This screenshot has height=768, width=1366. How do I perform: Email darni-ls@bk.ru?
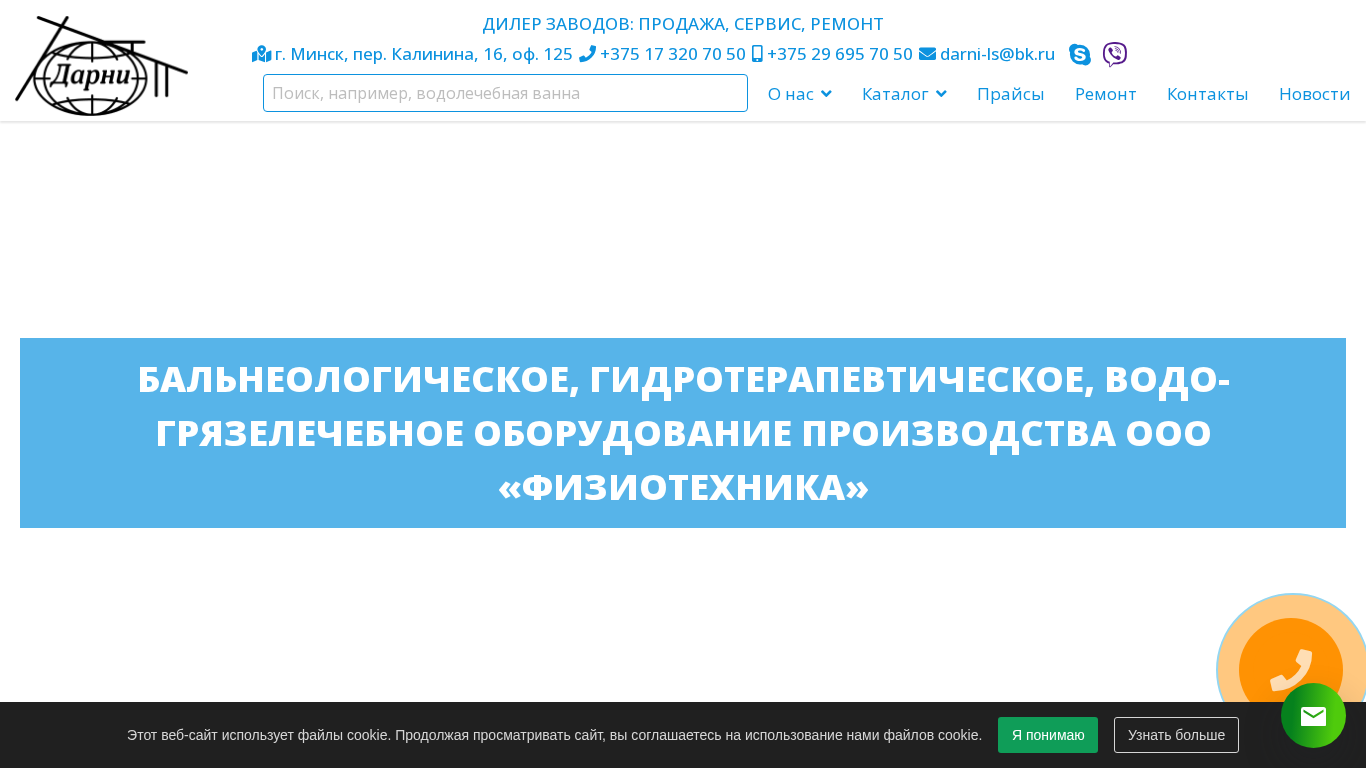(x=997, y=54)
